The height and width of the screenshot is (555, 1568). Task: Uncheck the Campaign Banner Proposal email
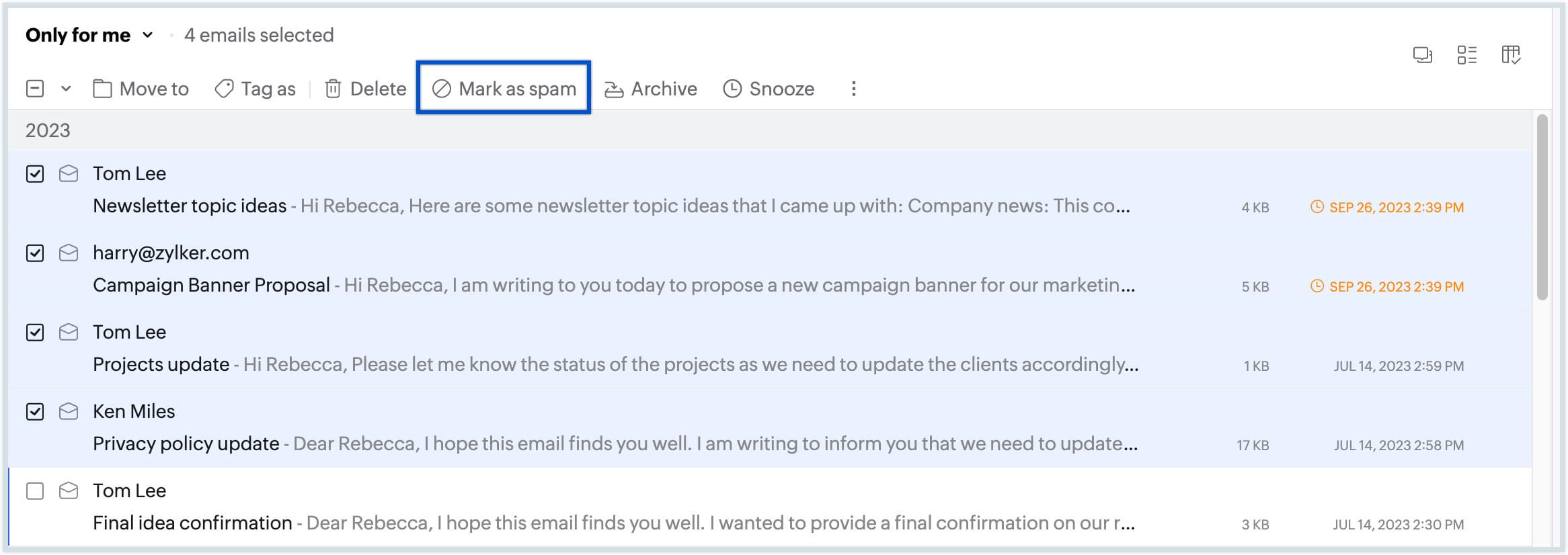pyautogui.click(x=35, y=253)
